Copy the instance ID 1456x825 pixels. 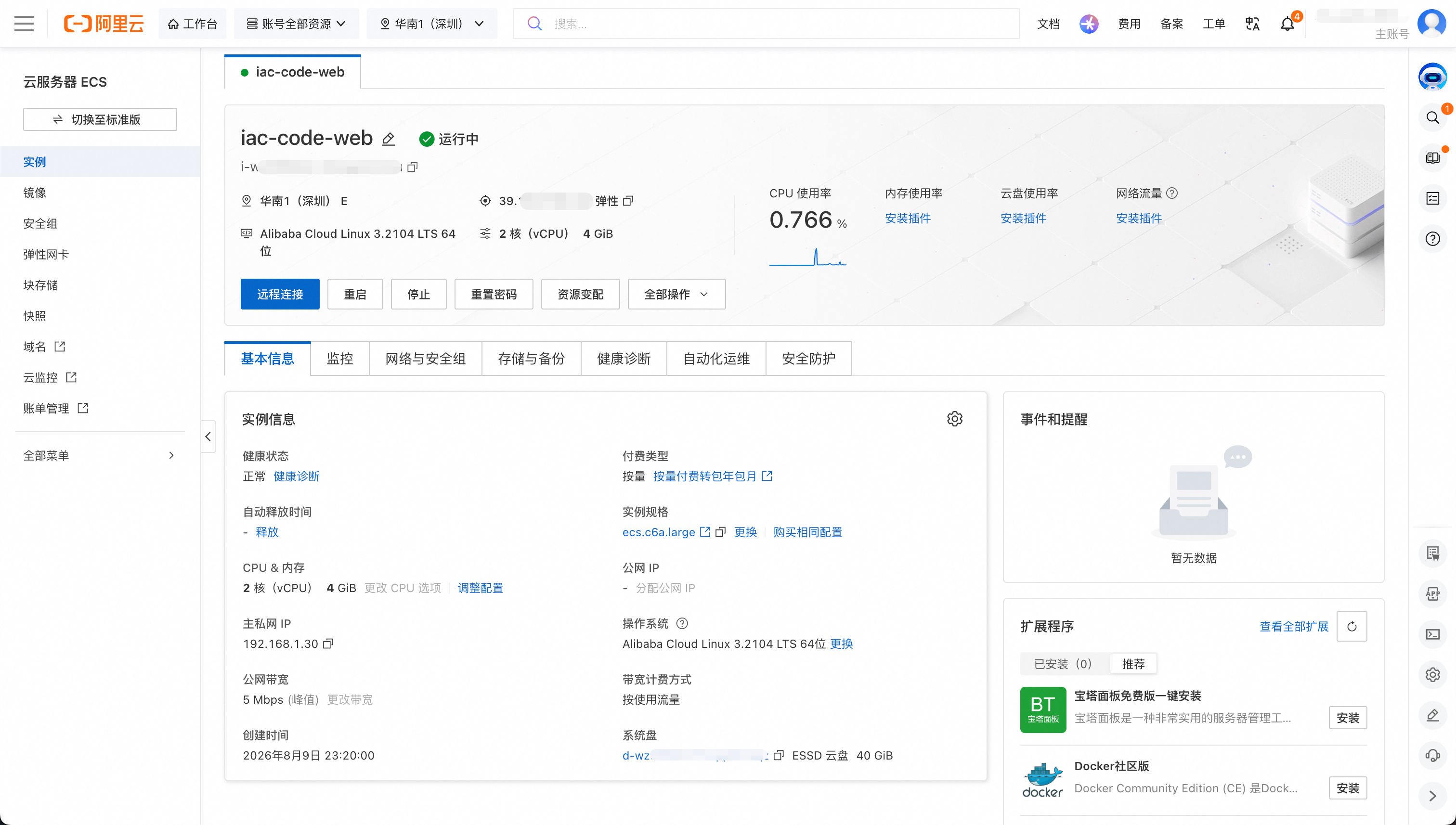pyautogui.click(x=413, y=167)
